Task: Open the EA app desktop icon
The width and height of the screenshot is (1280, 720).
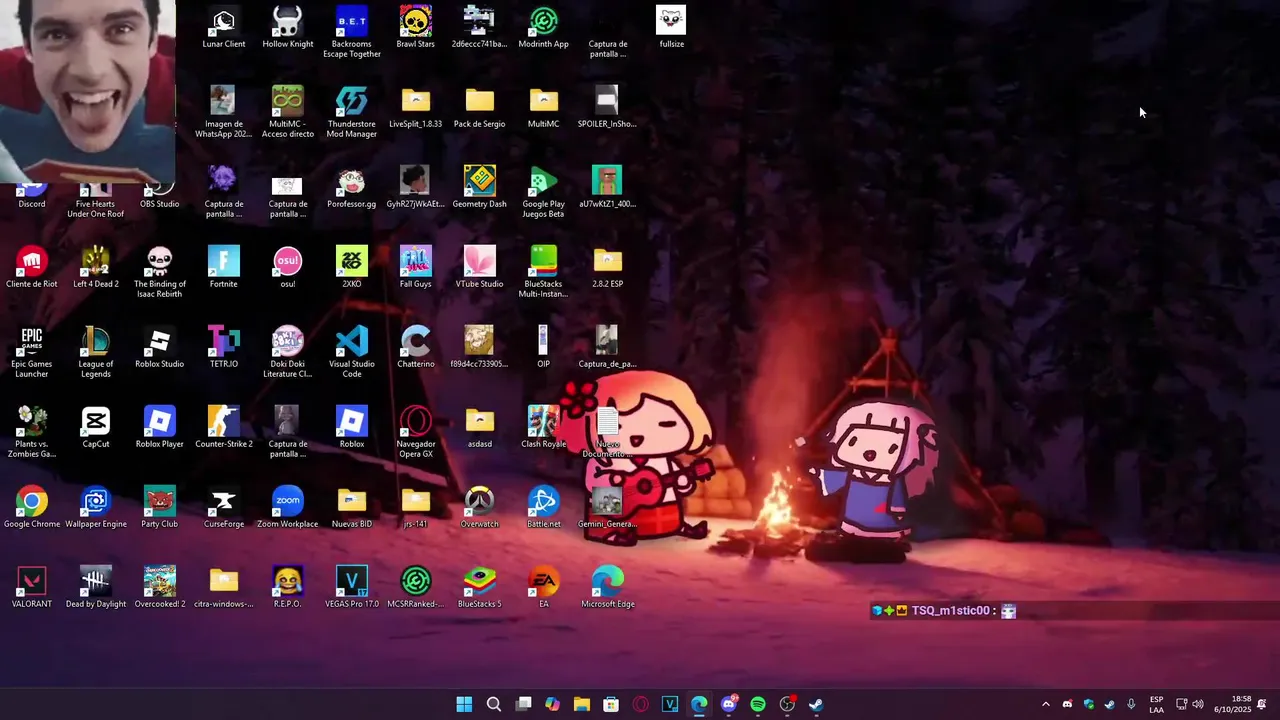Action: click(544, 588)
